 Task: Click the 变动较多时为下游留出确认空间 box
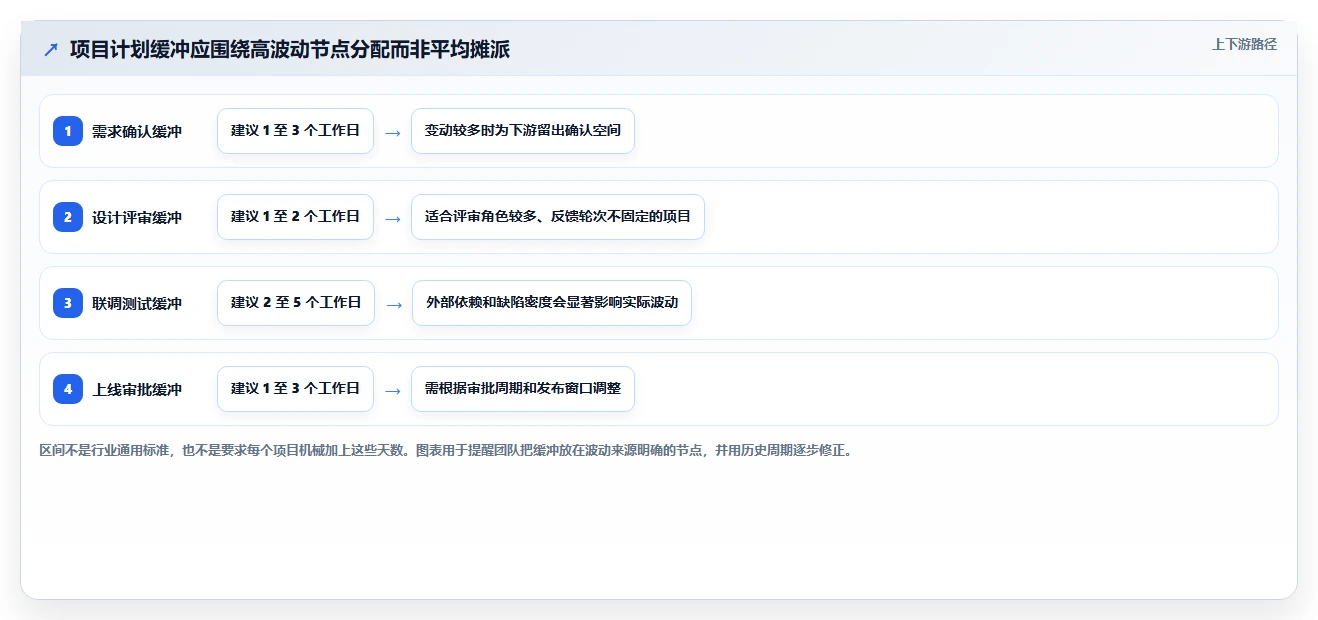click(x=523, y=131)
